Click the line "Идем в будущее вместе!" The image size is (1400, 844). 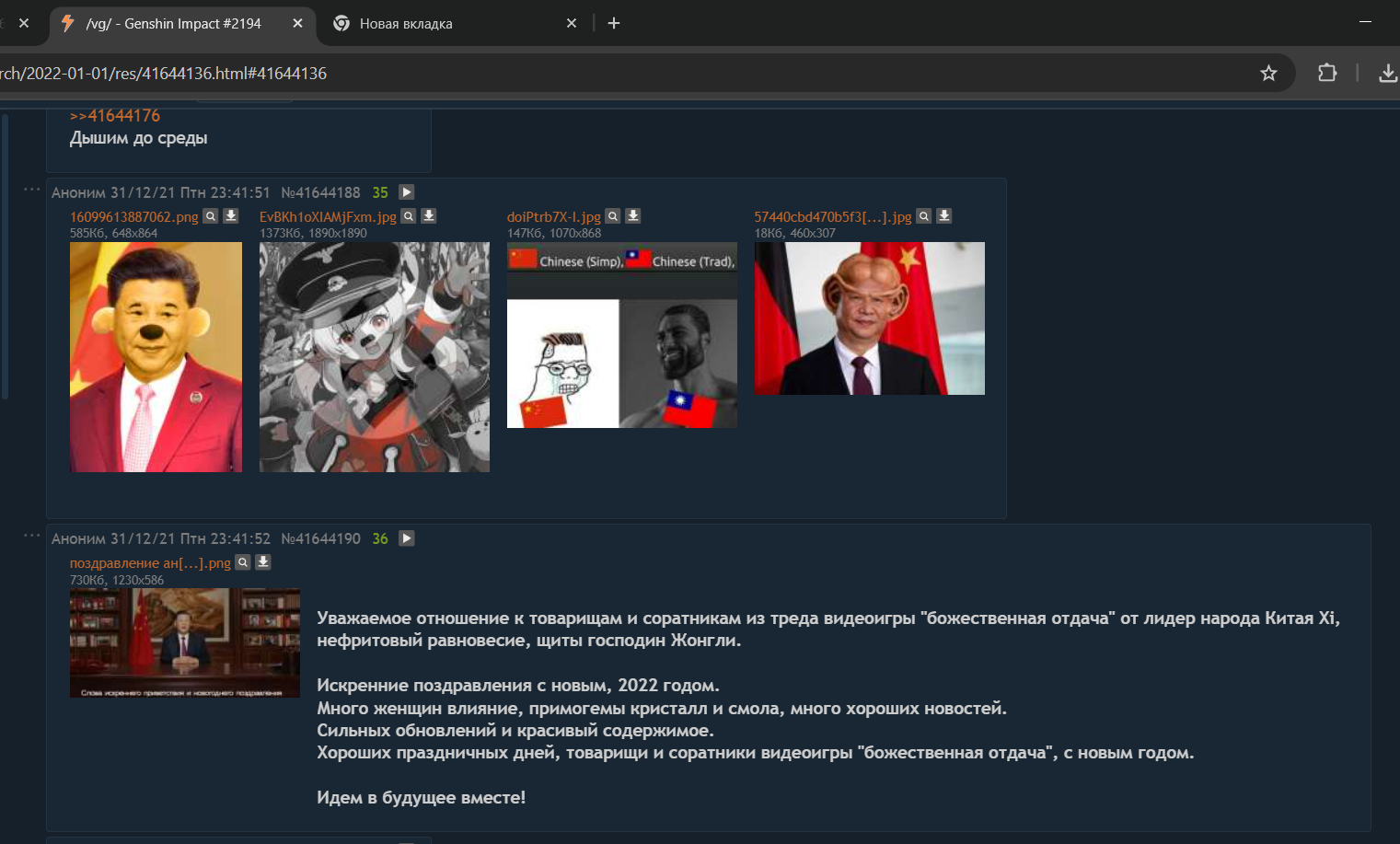[422, 798]
